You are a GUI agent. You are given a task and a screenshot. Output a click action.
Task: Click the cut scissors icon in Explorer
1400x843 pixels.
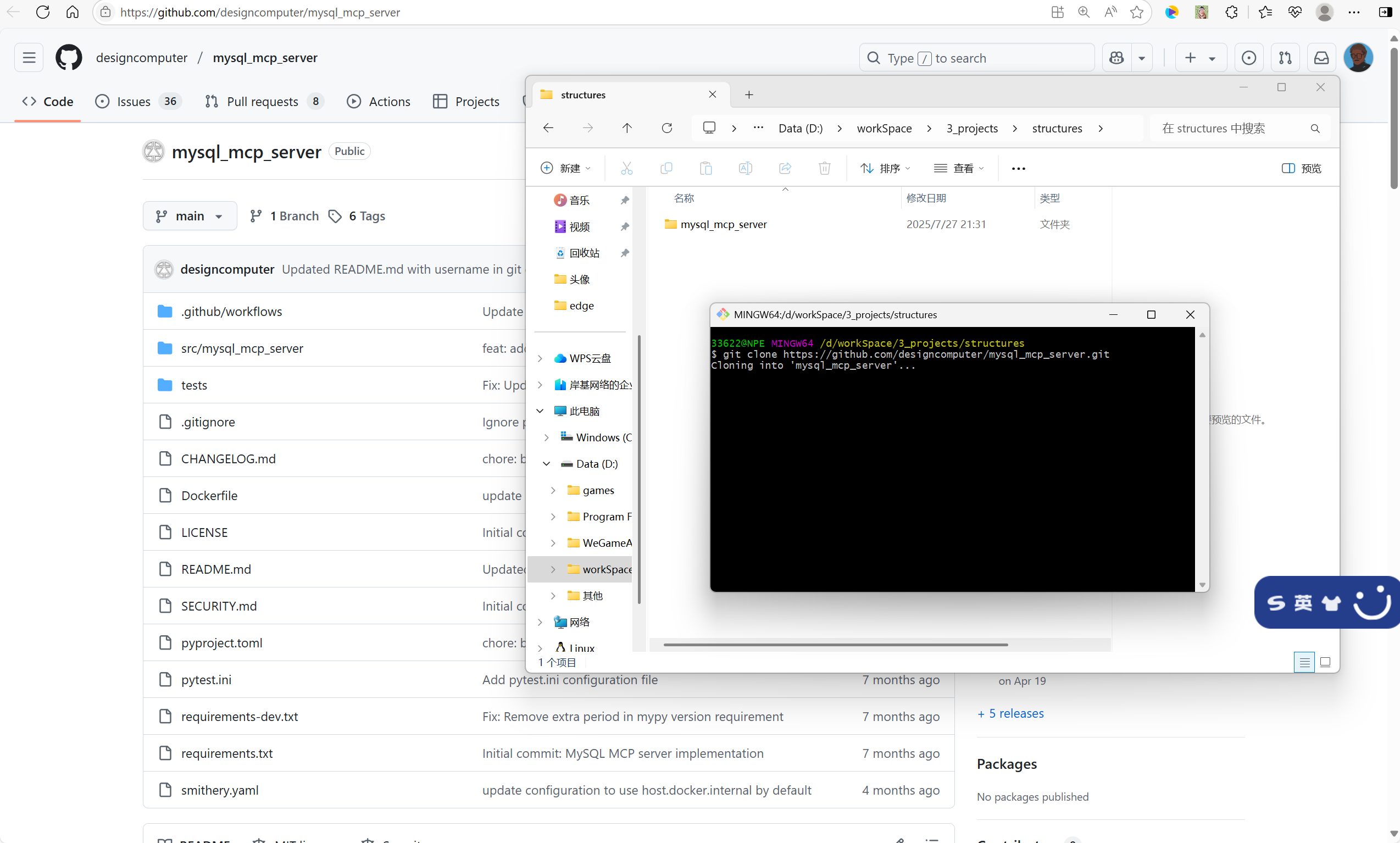click(626, 168)
